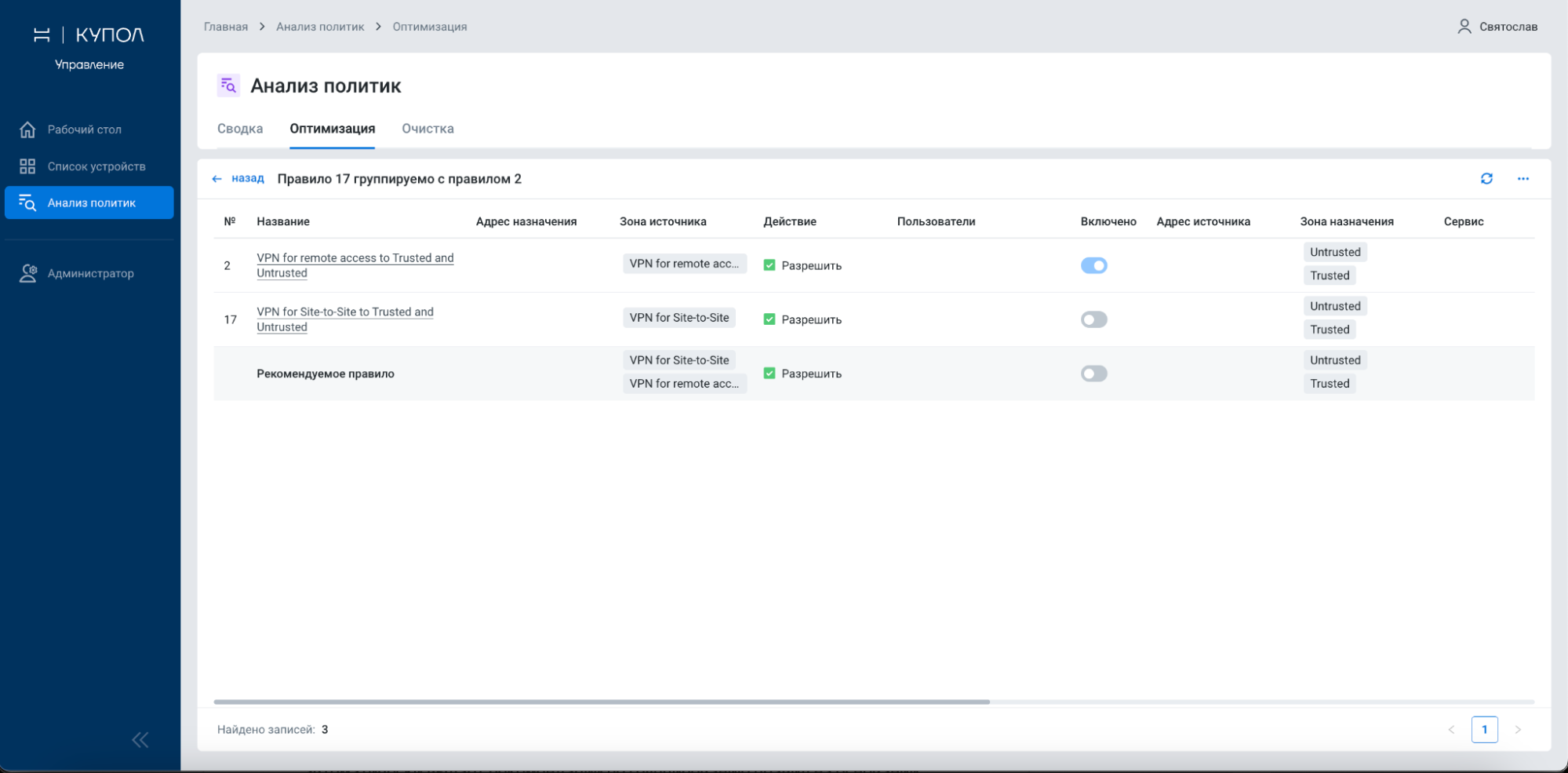Switch to the Очистка tab
The image size is (1568, 773).
pos(427,129)
